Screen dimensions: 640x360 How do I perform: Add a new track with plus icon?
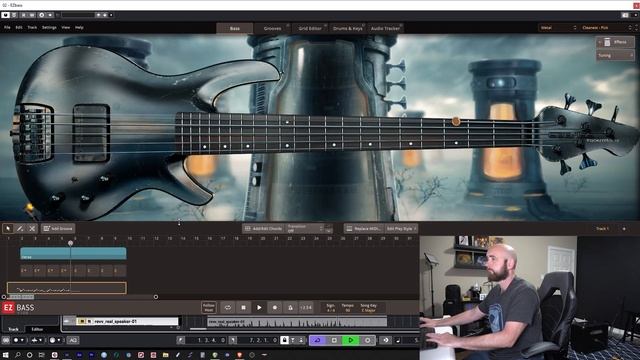click(x=624, y=229)
